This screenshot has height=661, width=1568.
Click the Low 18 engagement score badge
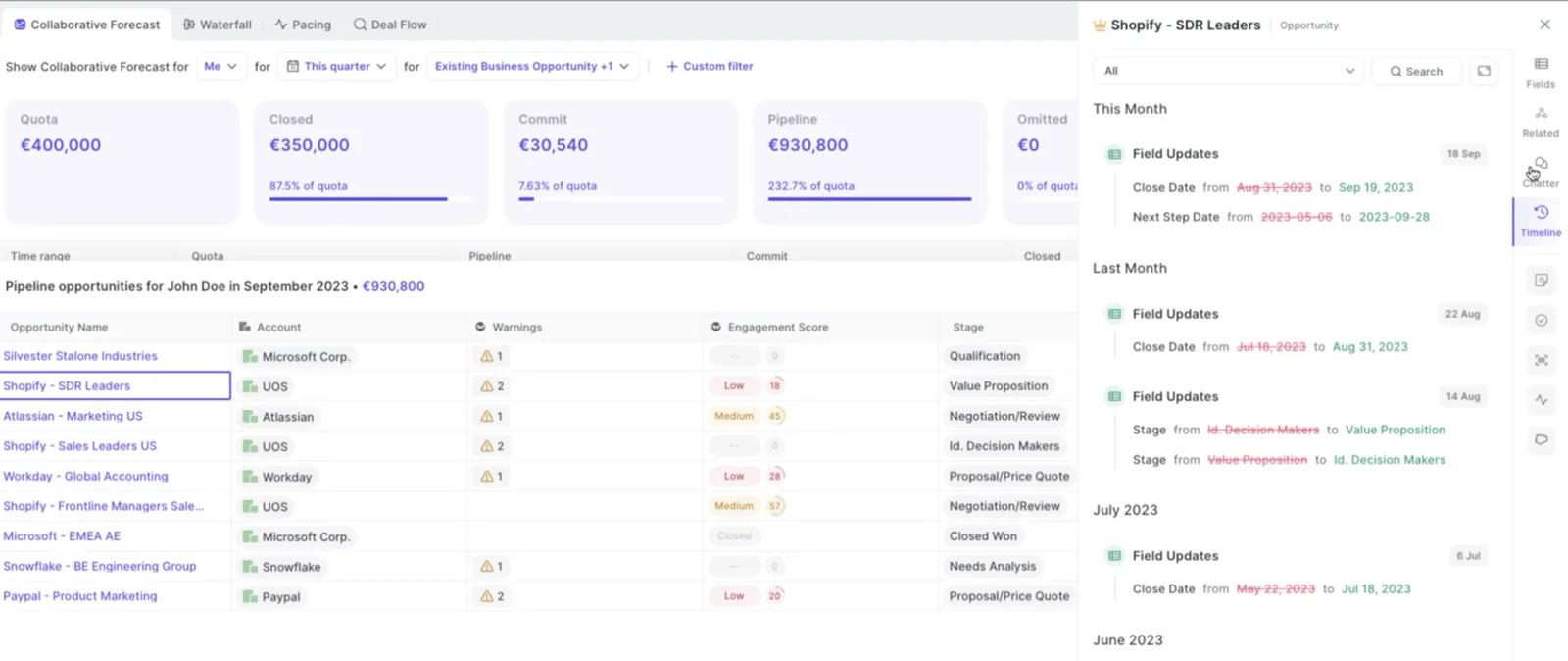746,386
